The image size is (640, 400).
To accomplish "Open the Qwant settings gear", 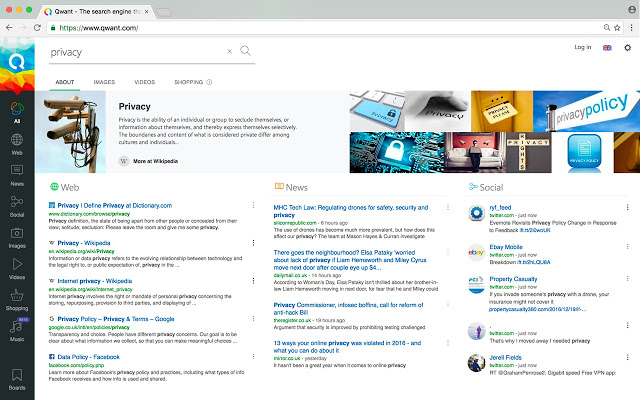I will [627, 48].
